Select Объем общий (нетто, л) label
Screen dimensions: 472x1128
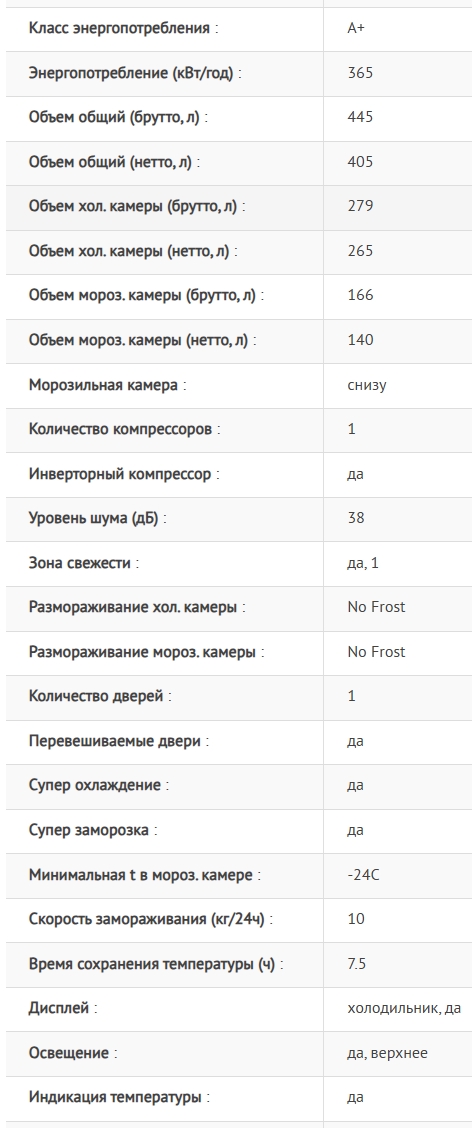114,162
